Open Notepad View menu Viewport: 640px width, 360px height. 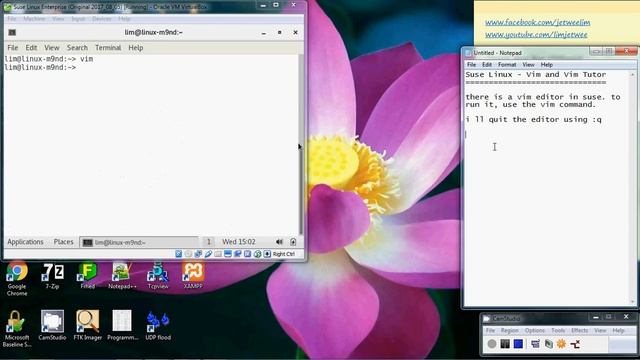[528, 64]
